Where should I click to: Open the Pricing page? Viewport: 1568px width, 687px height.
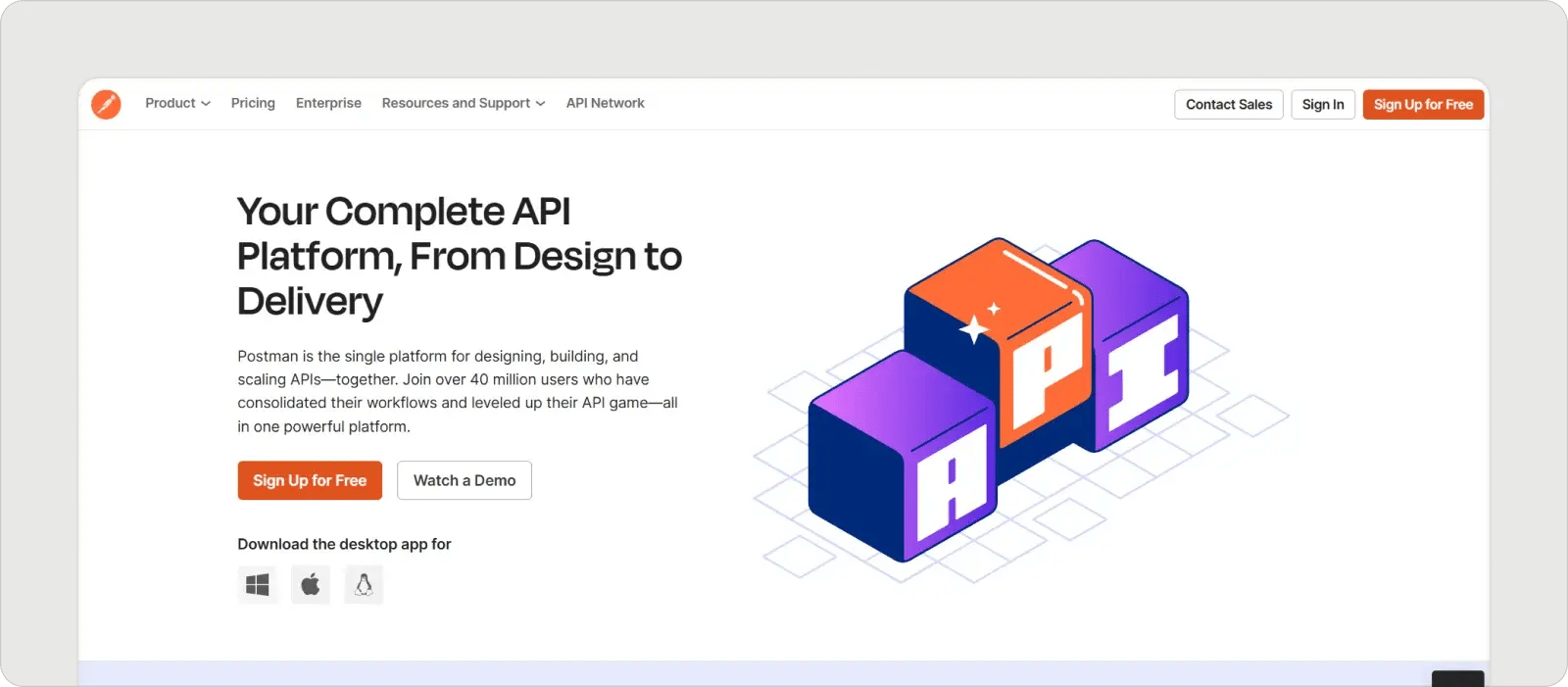point(253,103)
